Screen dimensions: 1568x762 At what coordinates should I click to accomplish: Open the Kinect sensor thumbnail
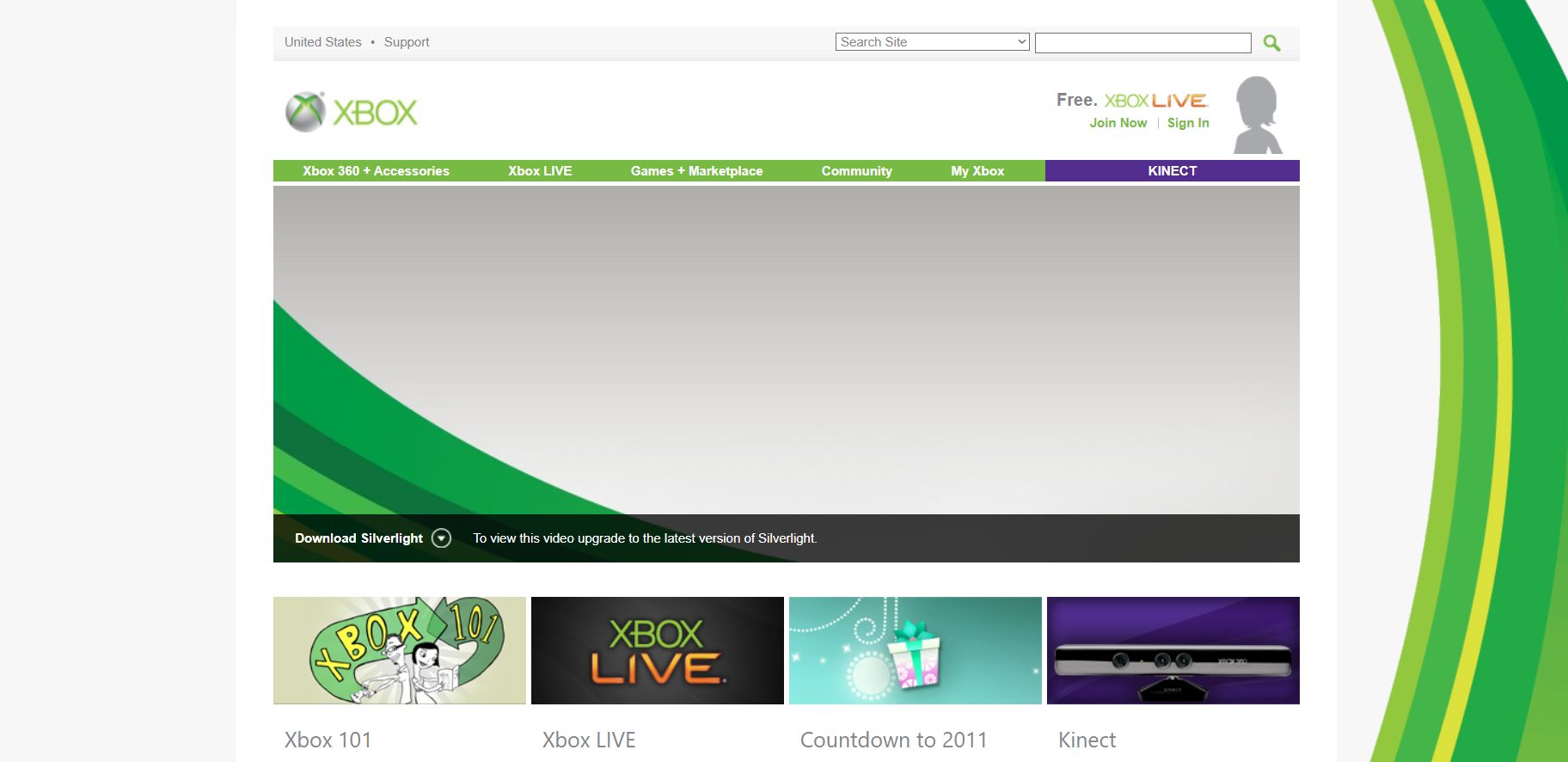pyautogui.click(x=1173, y=651)
